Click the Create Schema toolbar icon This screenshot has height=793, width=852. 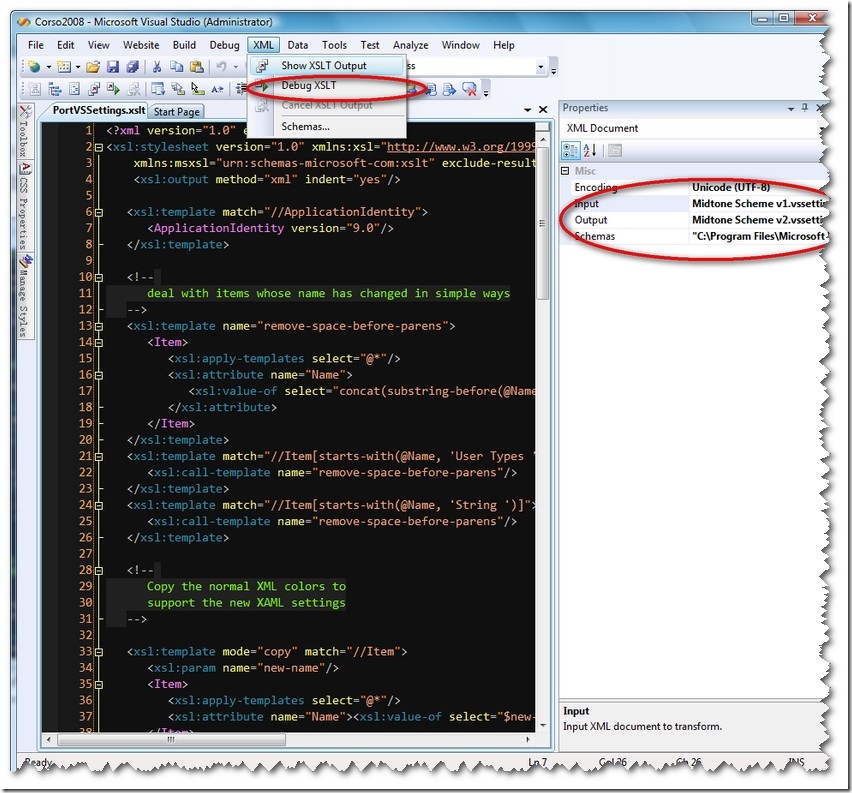[35, 89]
